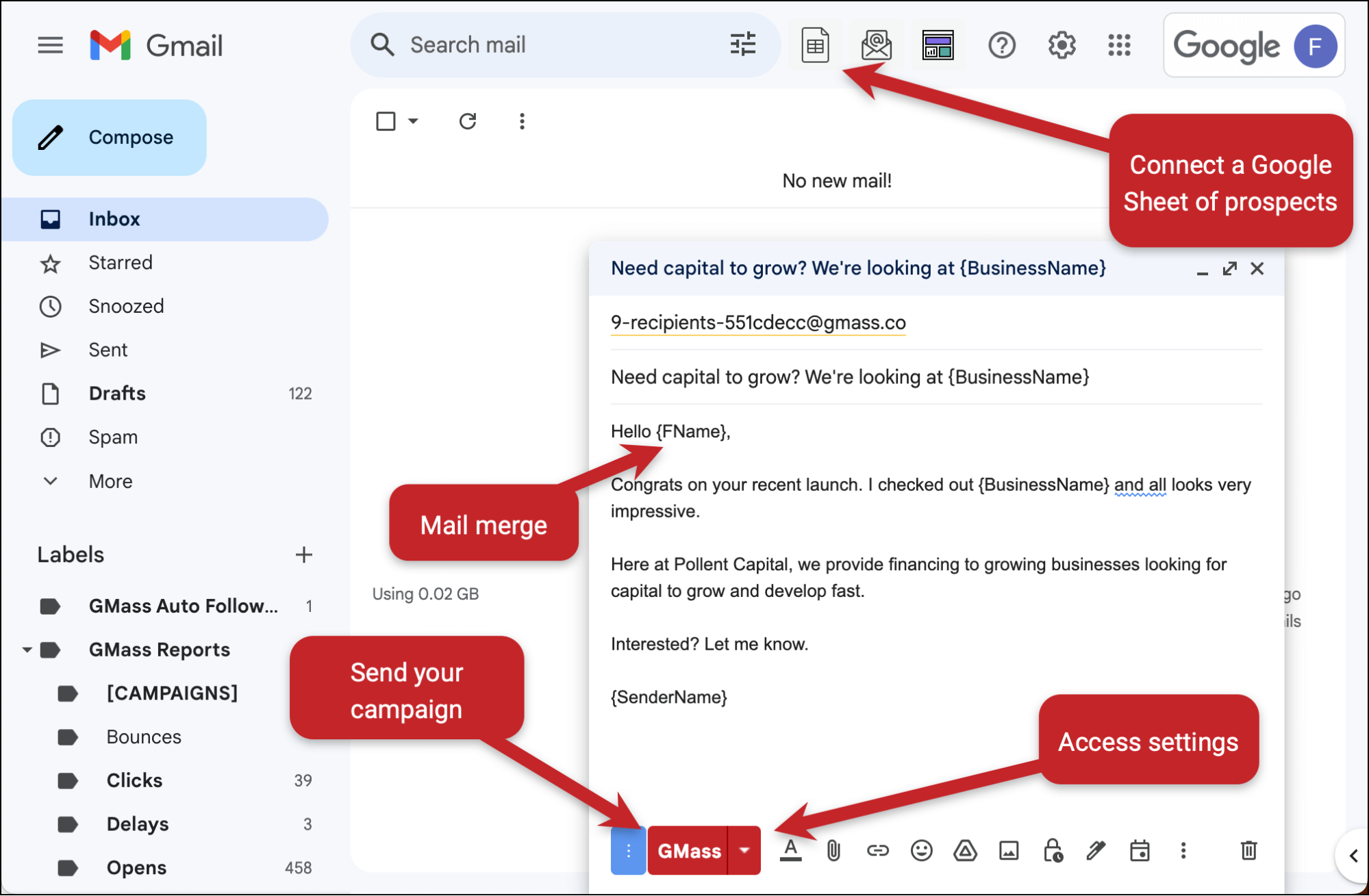Screen dimensions: 1369x896
Task: Click the blue GMass options handle
Action: tap(628, 850)
